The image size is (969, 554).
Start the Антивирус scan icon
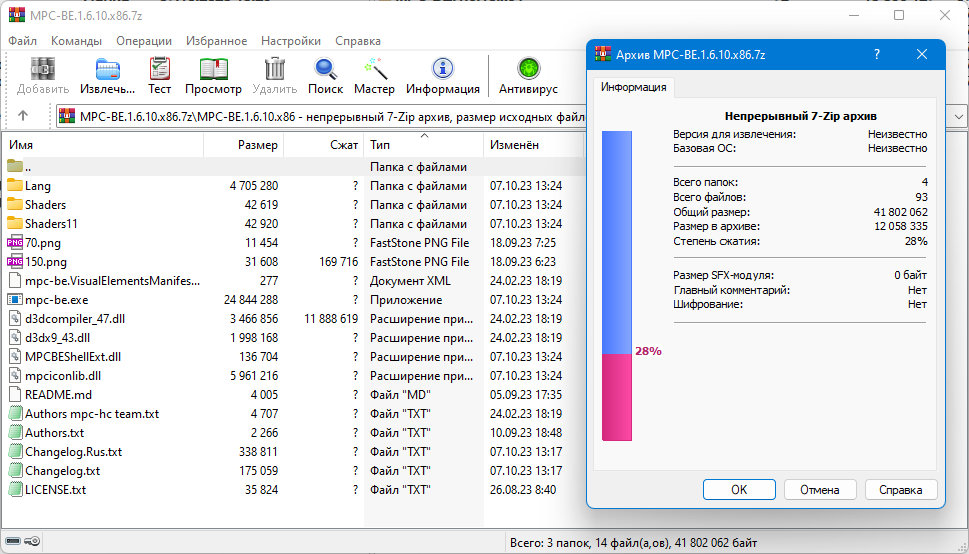(528, 69)
